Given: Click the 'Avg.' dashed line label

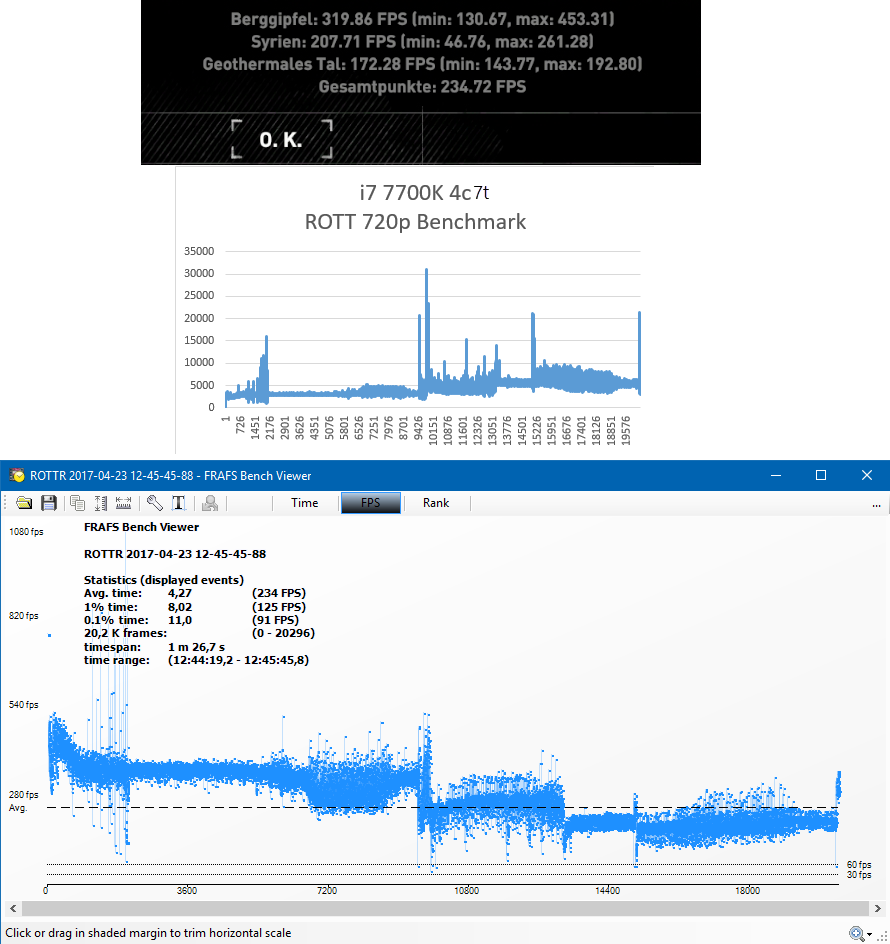Looking at the screenshot, I should tap(18, 808).
